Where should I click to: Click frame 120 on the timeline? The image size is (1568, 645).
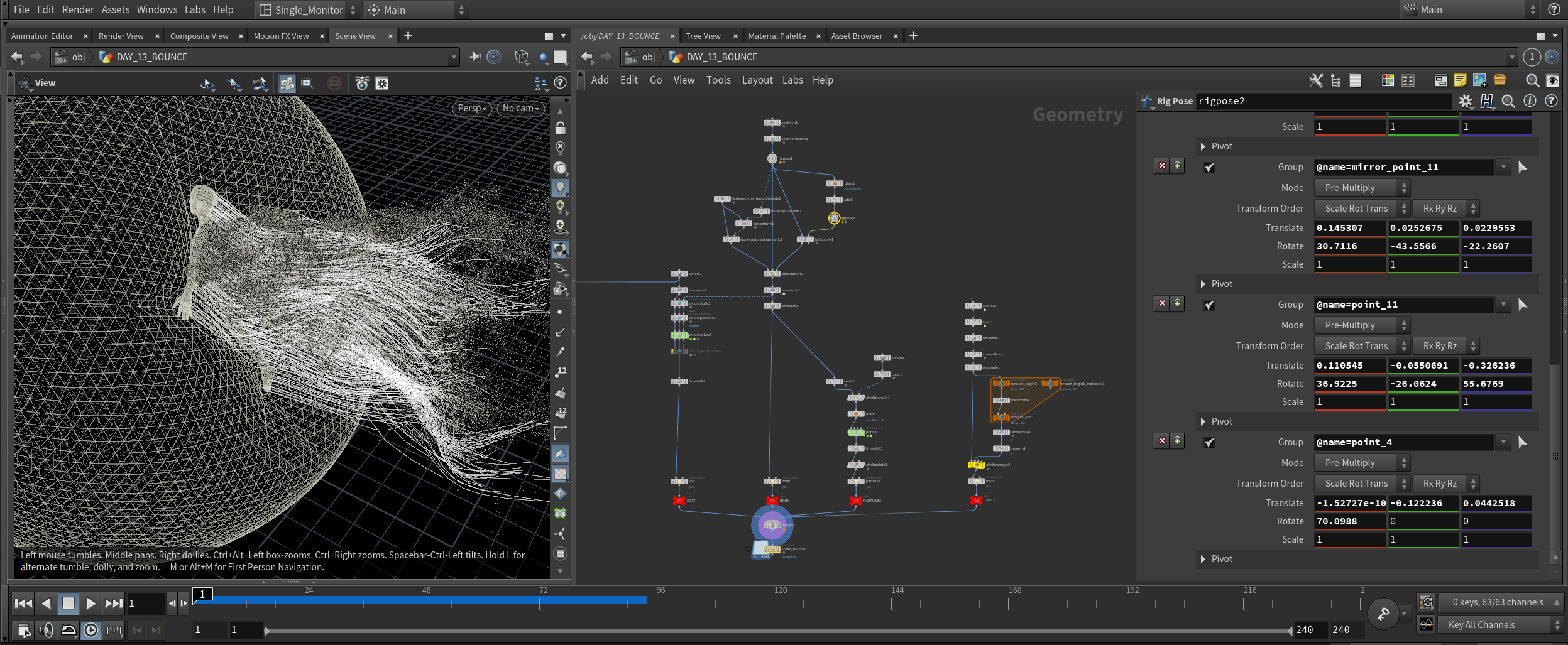[x=774, y=603]
